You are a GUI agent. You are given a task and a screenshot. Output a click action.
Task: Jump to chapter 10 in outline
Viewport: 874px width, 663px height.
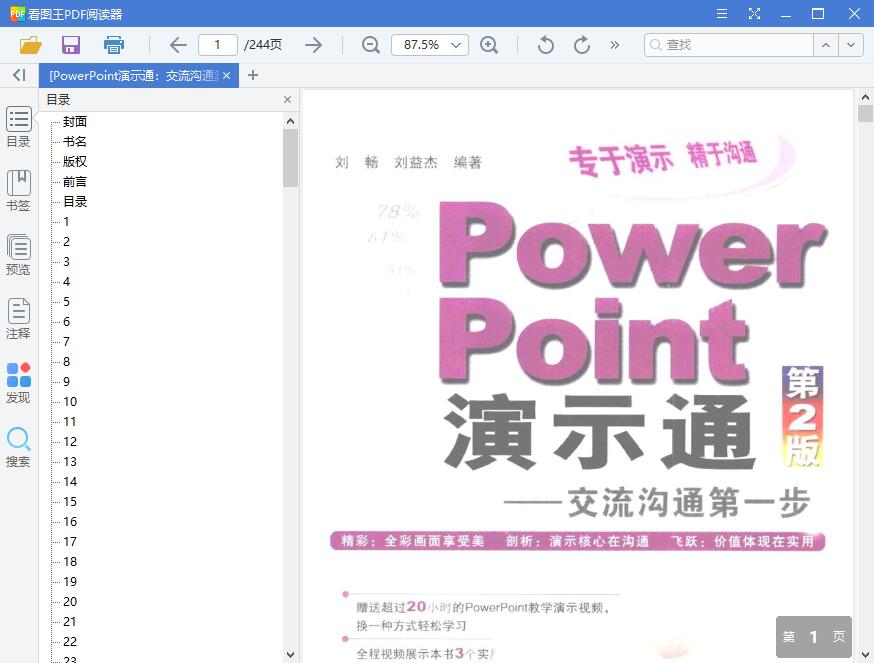click(70, 401)
